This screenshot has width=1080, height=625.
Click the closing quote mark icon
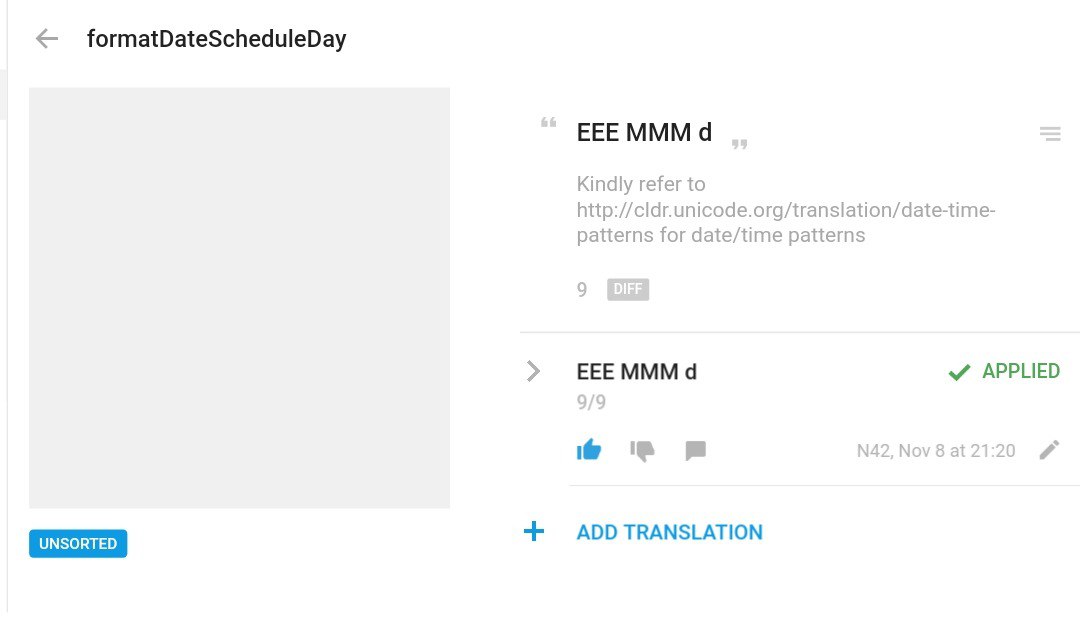coord(740,144)
